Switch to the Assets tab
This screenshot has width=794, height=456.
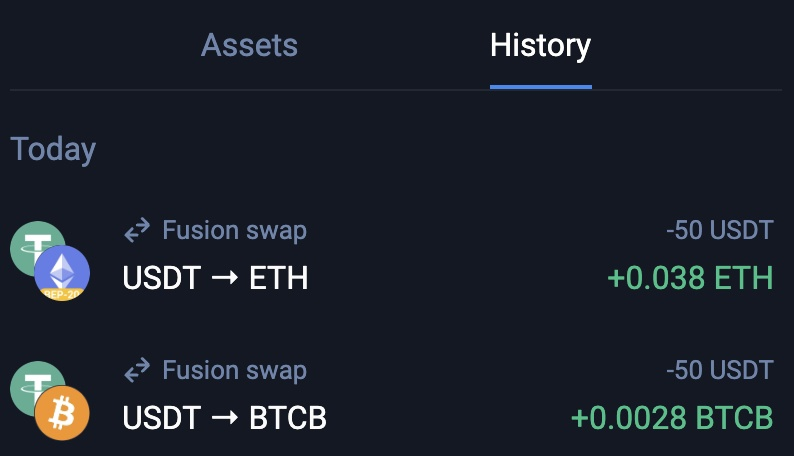pos(249,45)
